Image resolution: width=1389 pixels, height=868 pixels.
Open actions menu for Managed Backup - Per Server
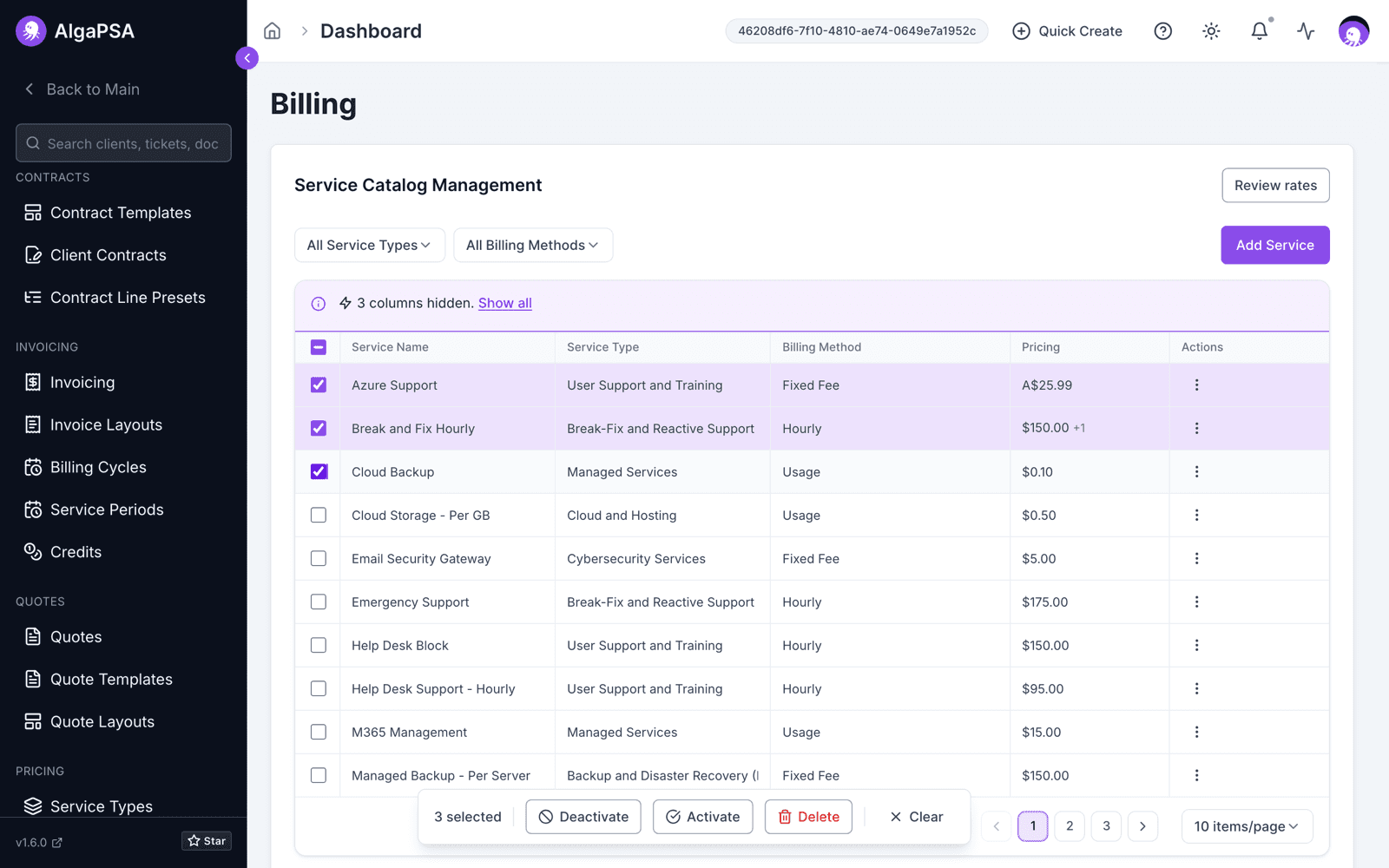(x=1196, y=776)
